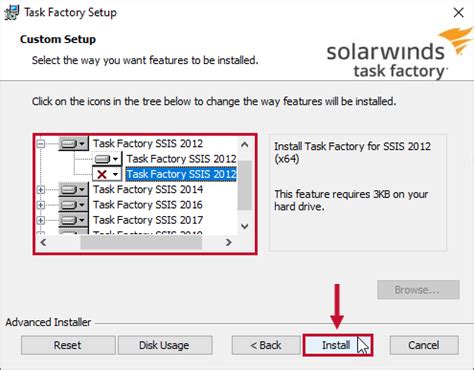
Task: Click the tree's scroll down arrow
Action: click(x=245, y=227)
